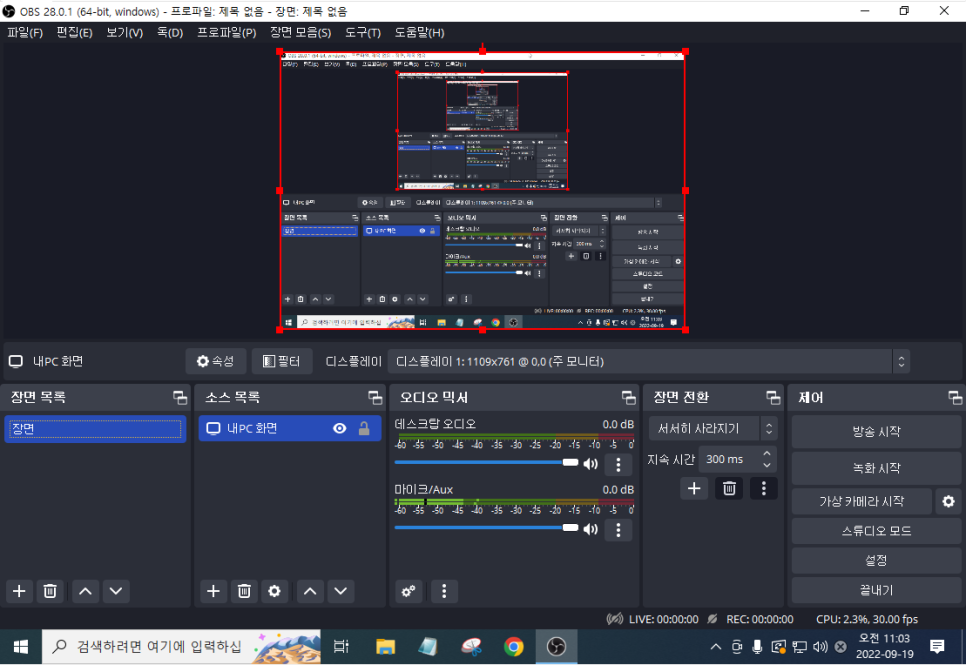The width and height of the screenshot is (966, 665).
Task: Pop out the 오디오 믹서 dock
Action: click(x=628, y=398)
